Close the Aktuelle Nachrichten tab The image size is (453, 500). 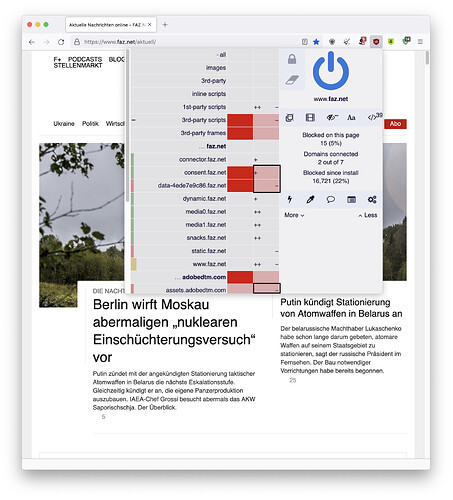[x=150, y=25]
